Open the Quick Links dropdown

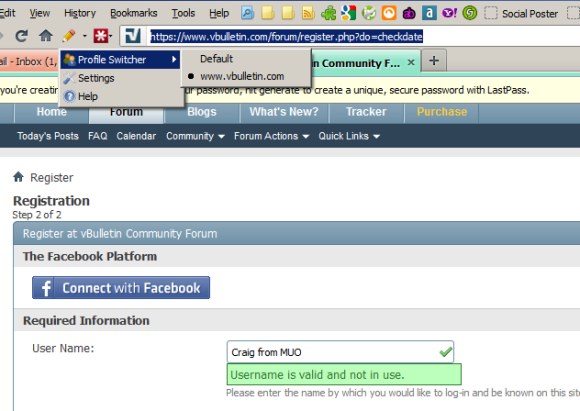[x=349, y=136]
